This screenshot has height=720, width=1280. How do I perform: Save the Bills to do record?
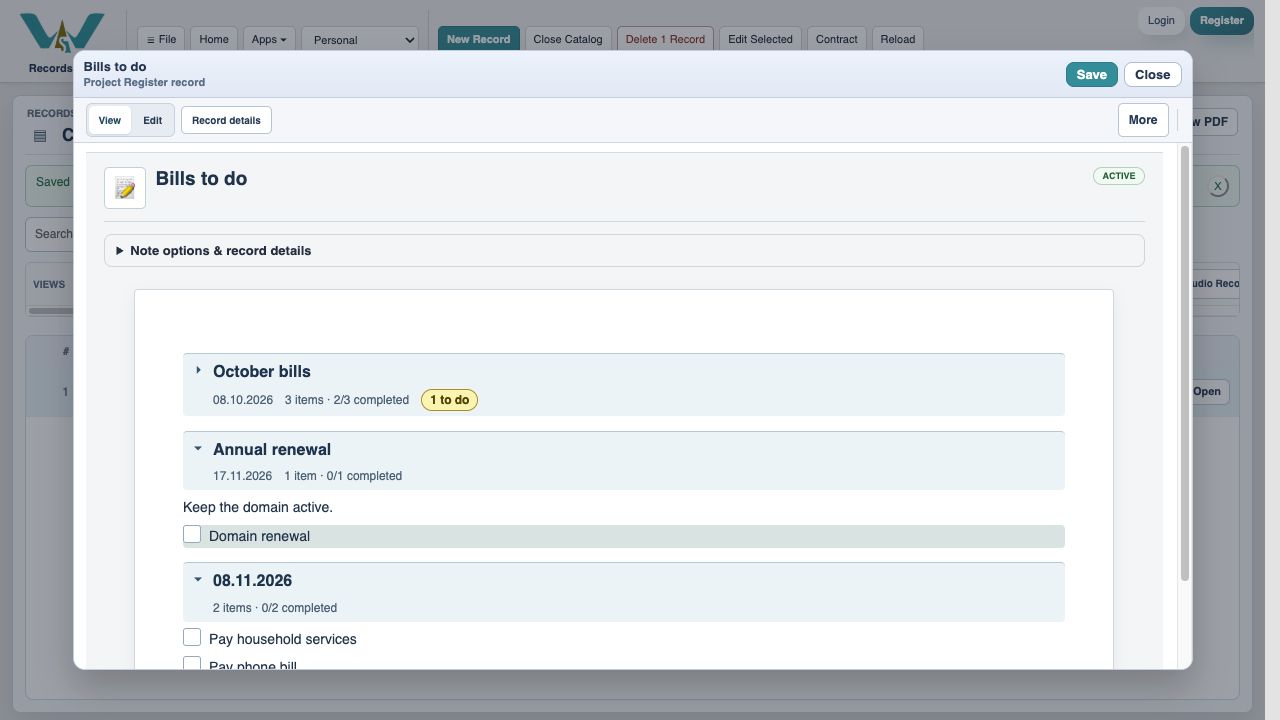click(1091, 74)
